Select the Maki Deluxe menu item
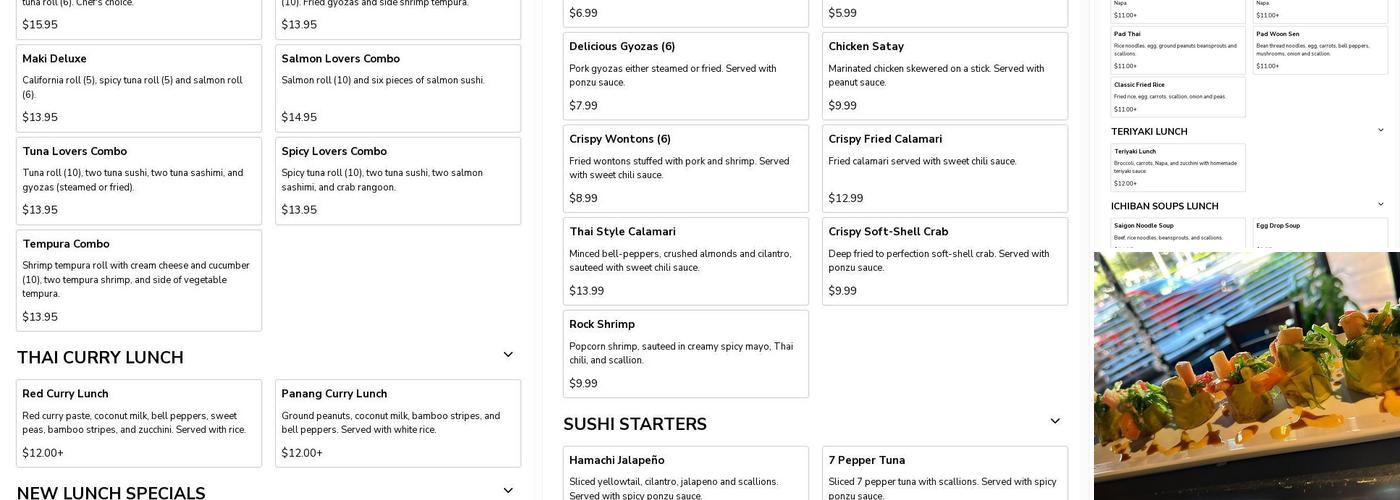 click(x=139, y=88)
